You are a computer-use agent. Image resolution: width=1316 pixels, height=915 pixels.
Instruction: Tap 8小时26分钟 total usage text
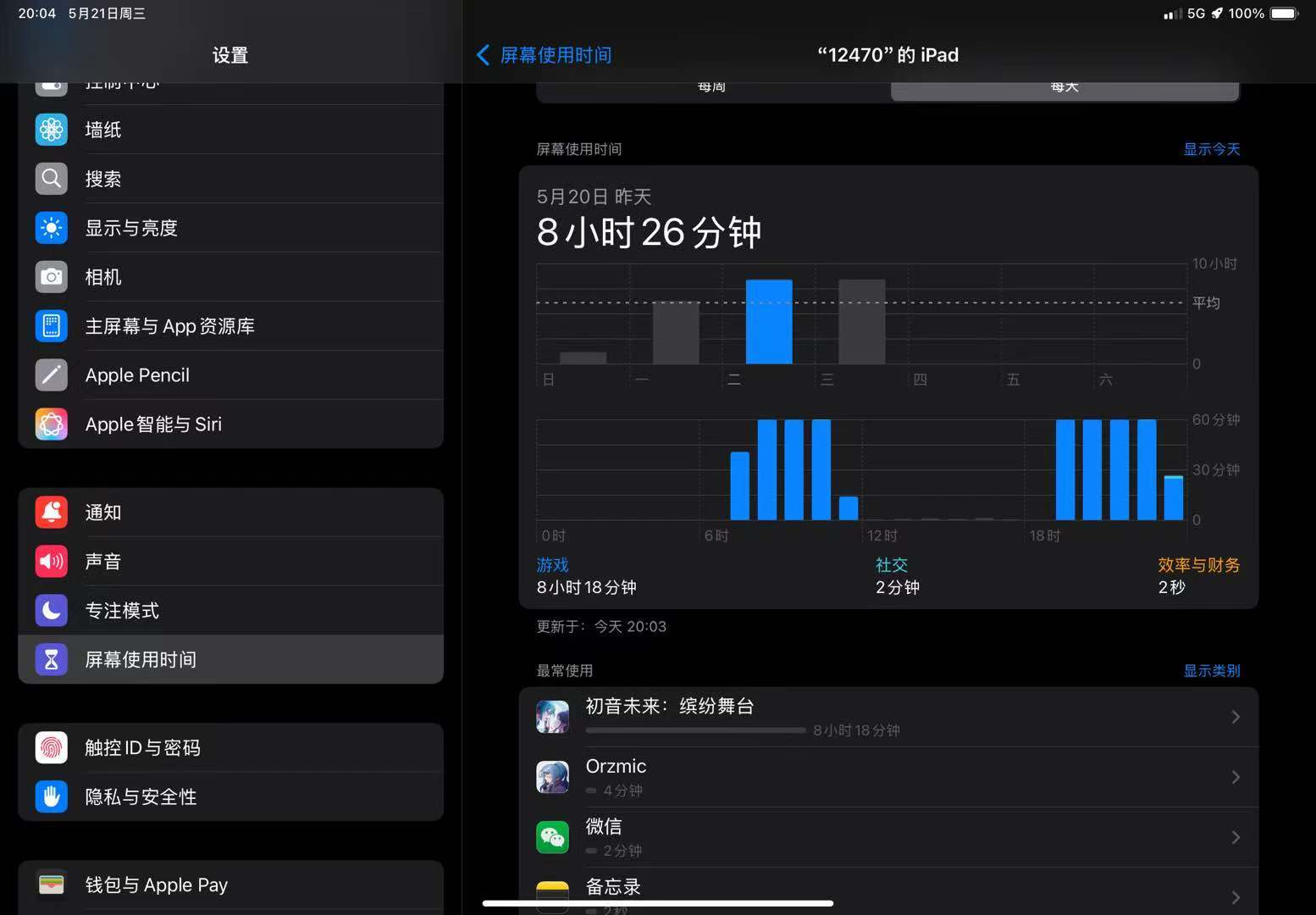(x=650, y=232)
